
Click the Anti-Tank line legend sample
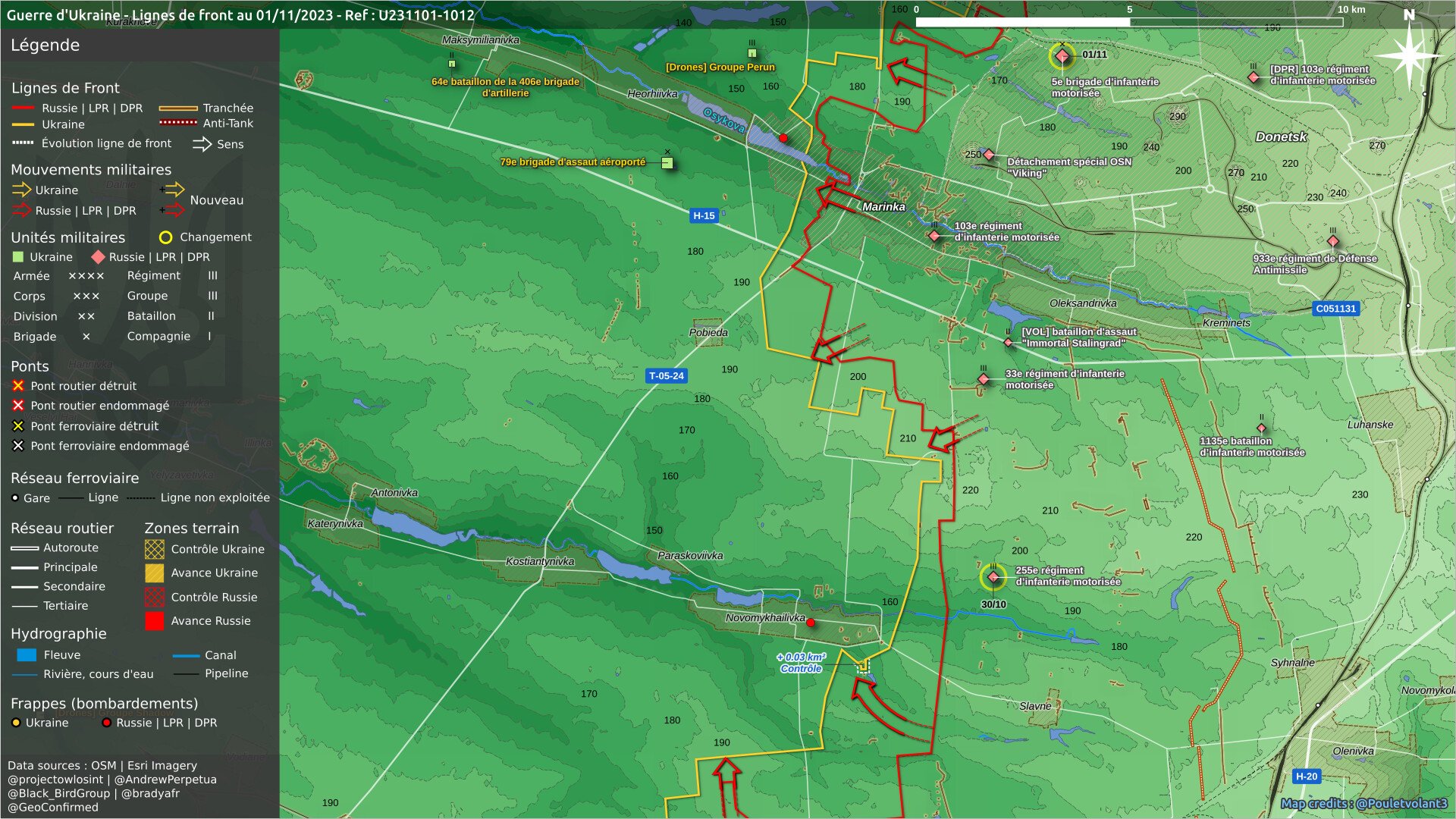[178, 122]
